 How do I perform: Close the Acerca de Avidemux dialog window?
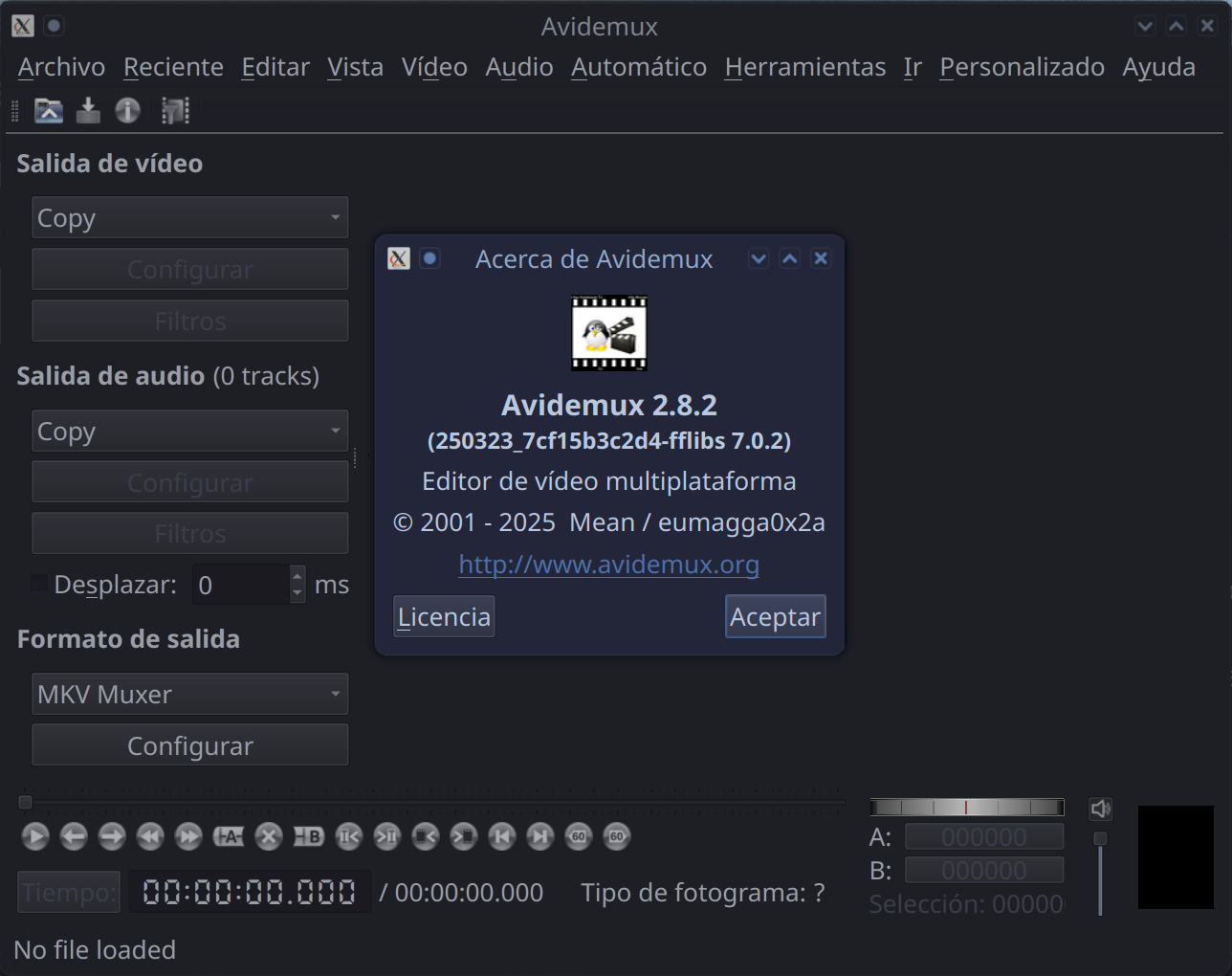point(821,258)
